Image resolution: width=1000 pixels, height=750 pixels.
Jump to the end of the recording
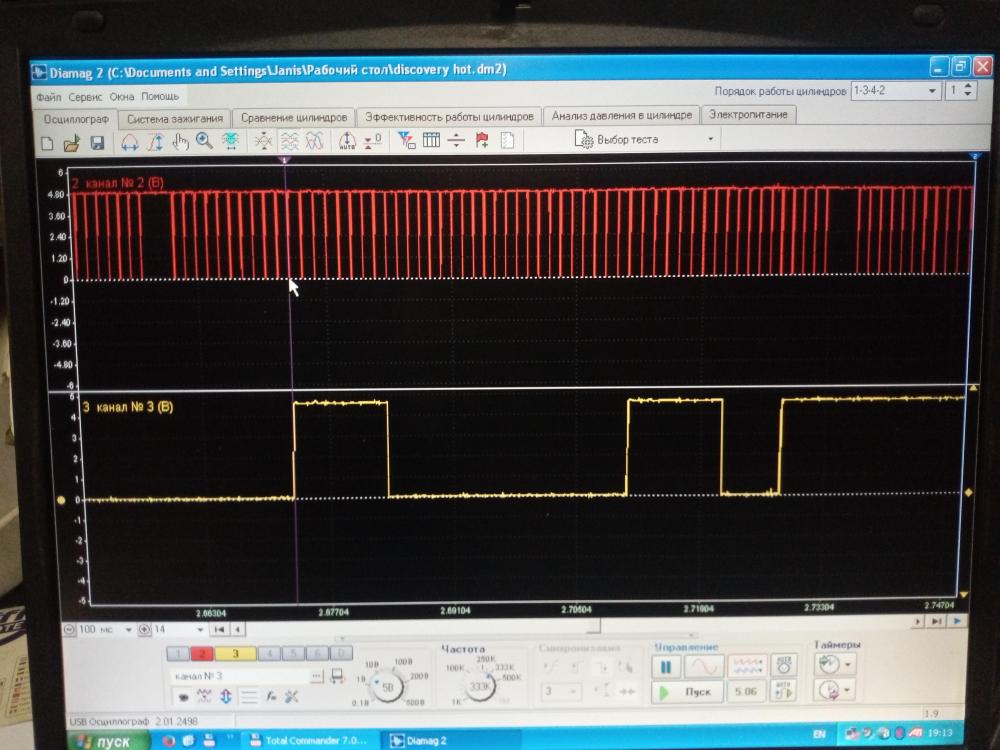pos(936,621)
